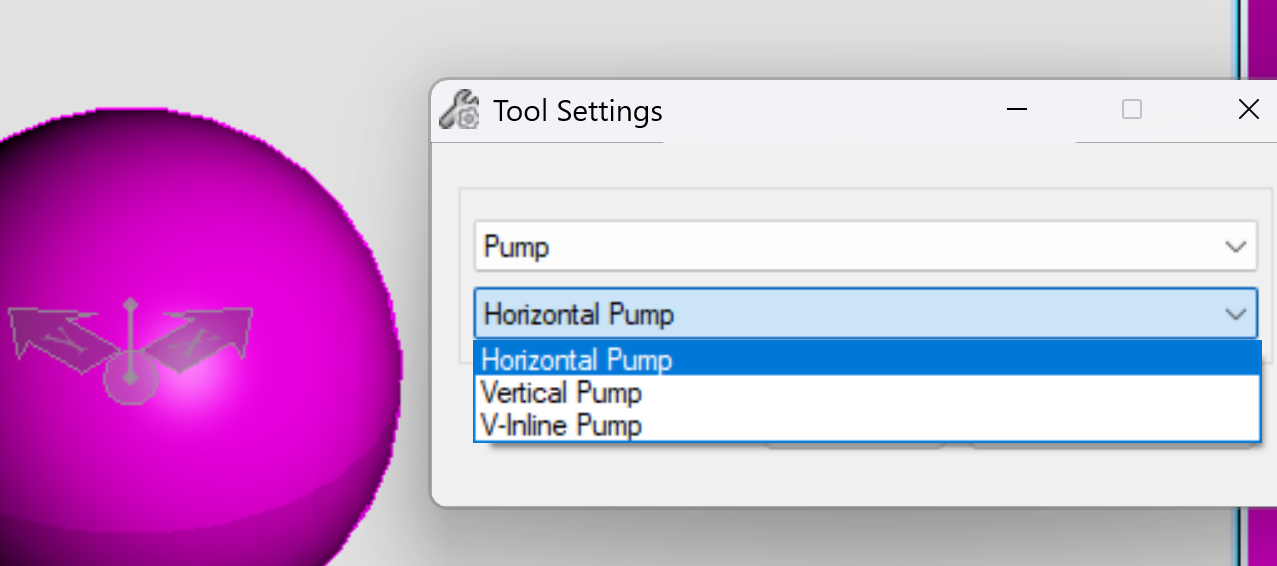Click the magenta strip right of the dialog
Screen dimensions: 1277x566
tap(1263, 40)
